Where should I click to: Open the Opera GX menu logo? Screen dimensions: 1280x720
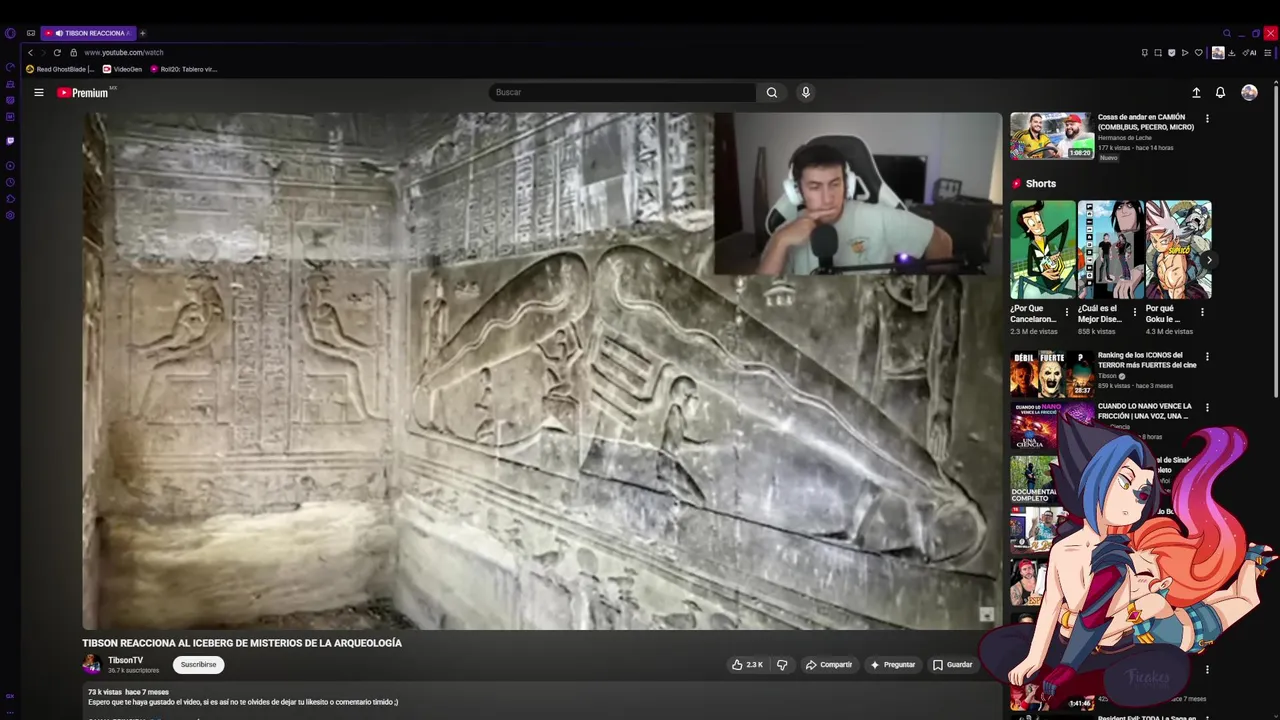click(x=10, y=33)
